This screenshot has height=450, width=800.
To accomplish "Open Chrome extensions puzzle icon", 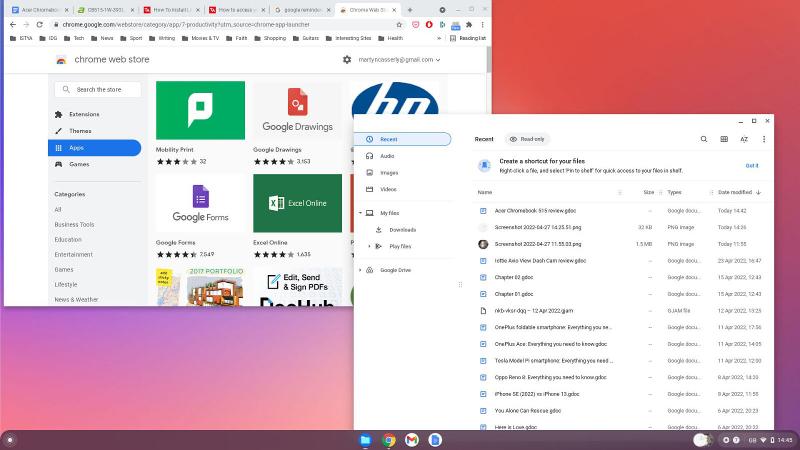I will pyautogui.click(x=469, y=24).
